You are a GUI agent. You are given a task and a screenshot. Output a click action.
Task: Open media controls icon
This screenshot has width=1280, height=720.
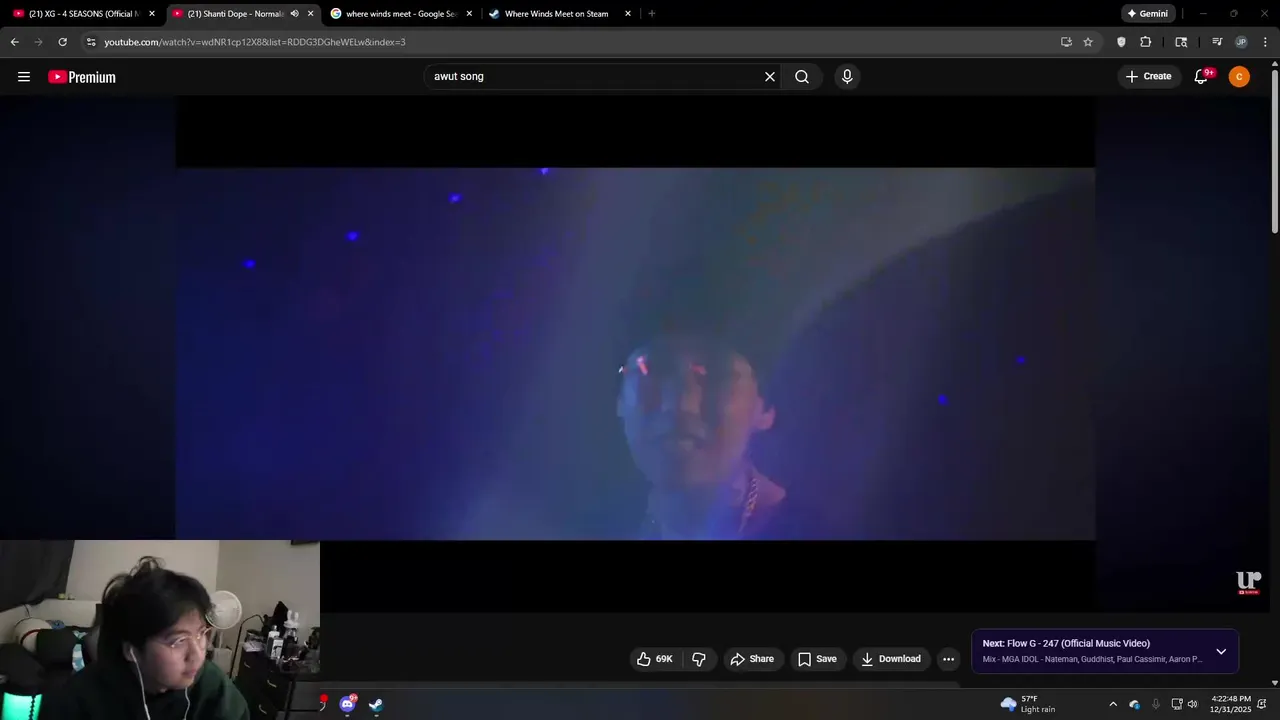tap(1217, 42)
